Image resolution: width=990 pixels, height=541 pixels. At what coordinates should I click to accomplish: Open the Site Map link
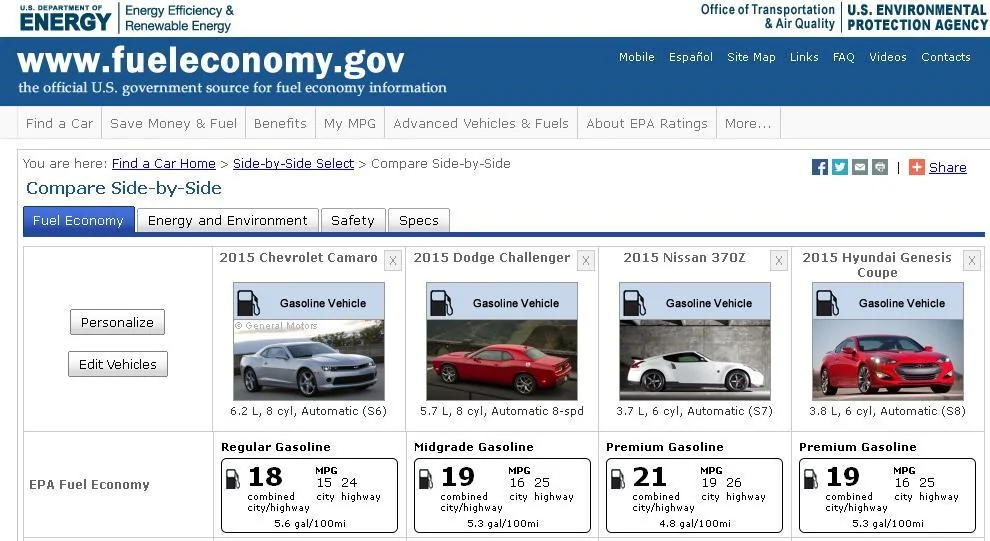pyautogui.click(x=751, y=57)
